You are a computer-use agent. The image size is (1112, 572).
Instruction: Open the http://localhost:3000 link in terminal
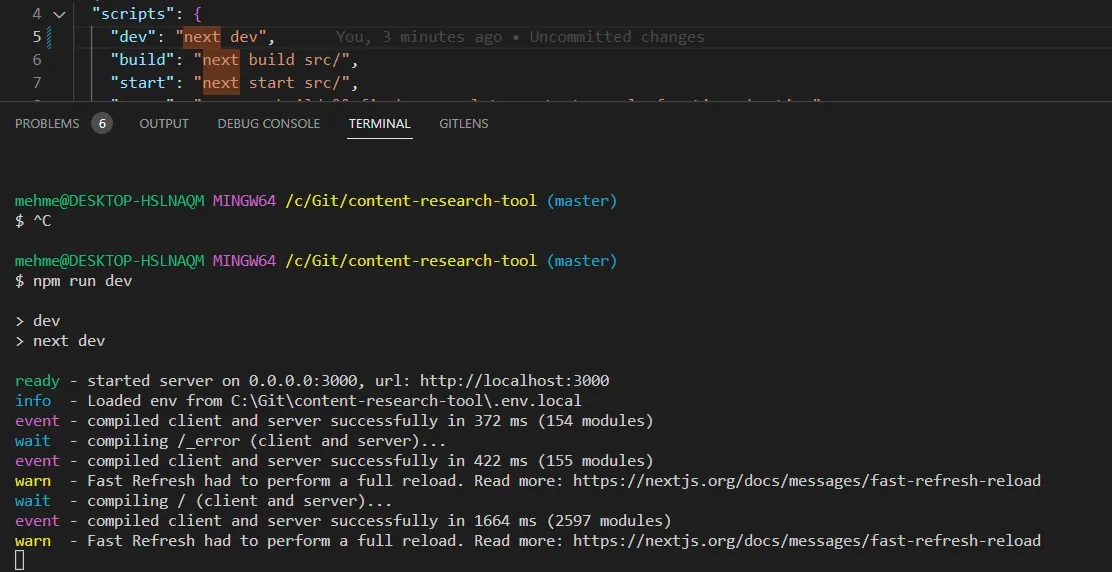514,381
